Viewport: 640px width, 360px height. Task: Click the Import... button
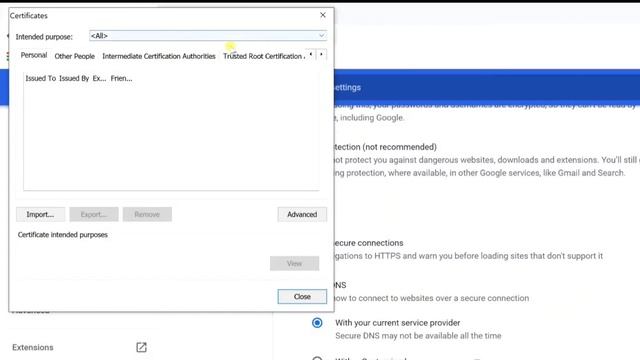(x=40, y=214)
